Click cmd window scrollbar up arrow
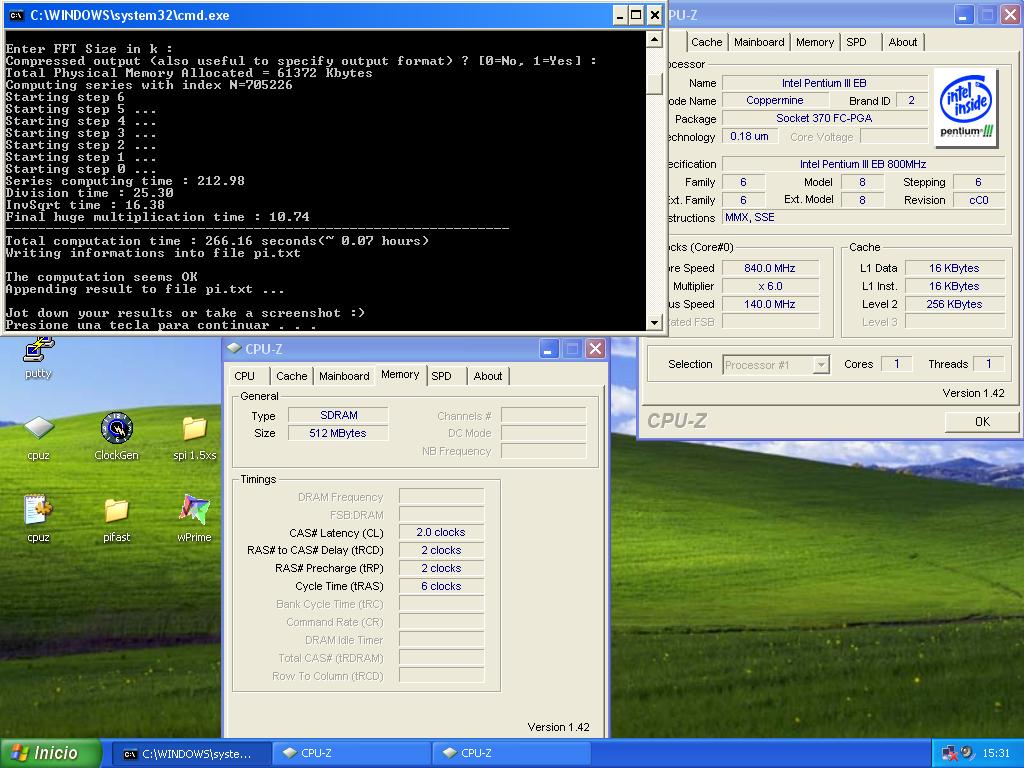The image size is (1024, 768). point(654,40)
